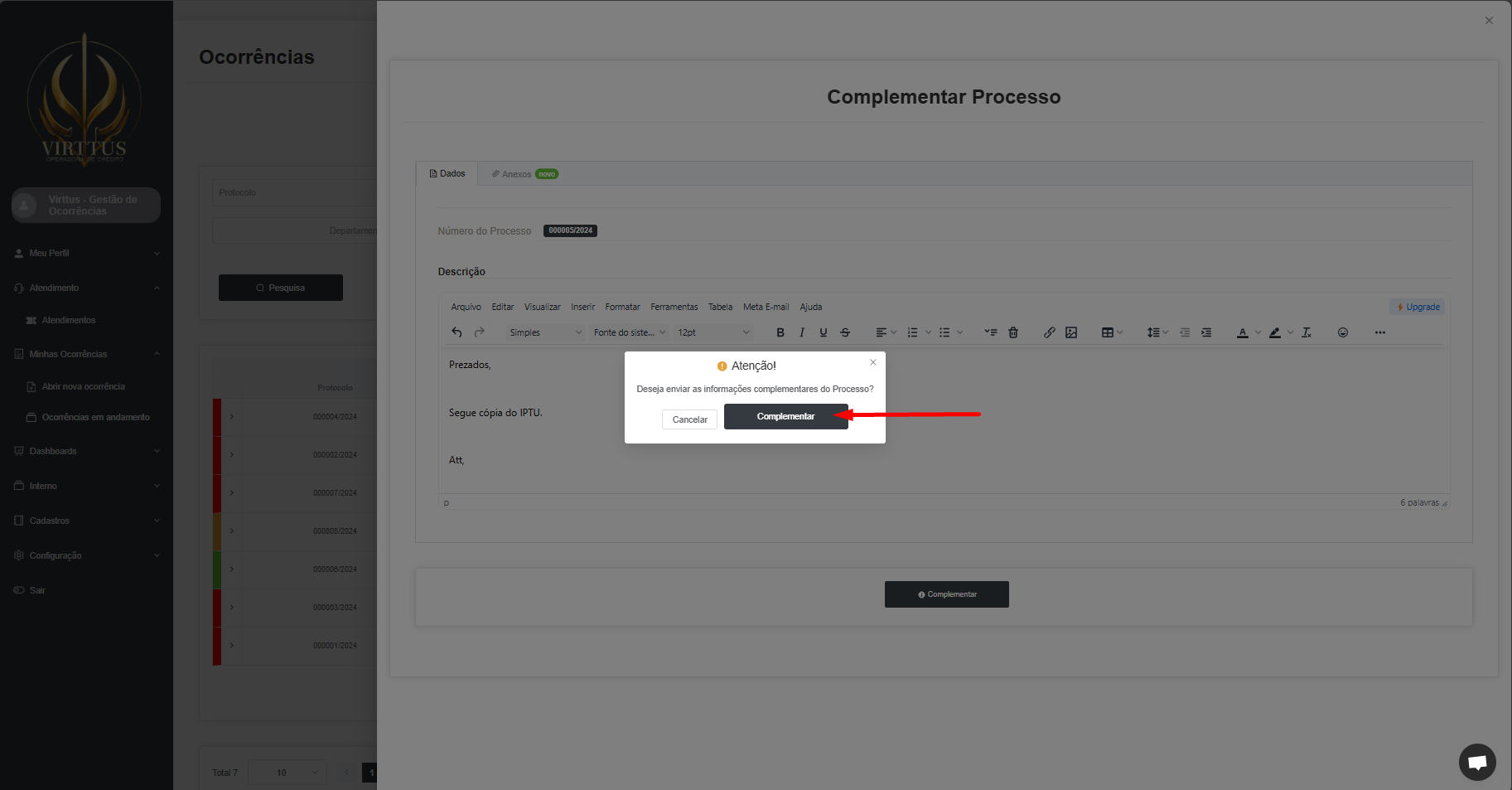This screenshot has width=1512, height=790.
Task: Open the Fonte do sistema dropdown
Action: click(x=629, y=332)
